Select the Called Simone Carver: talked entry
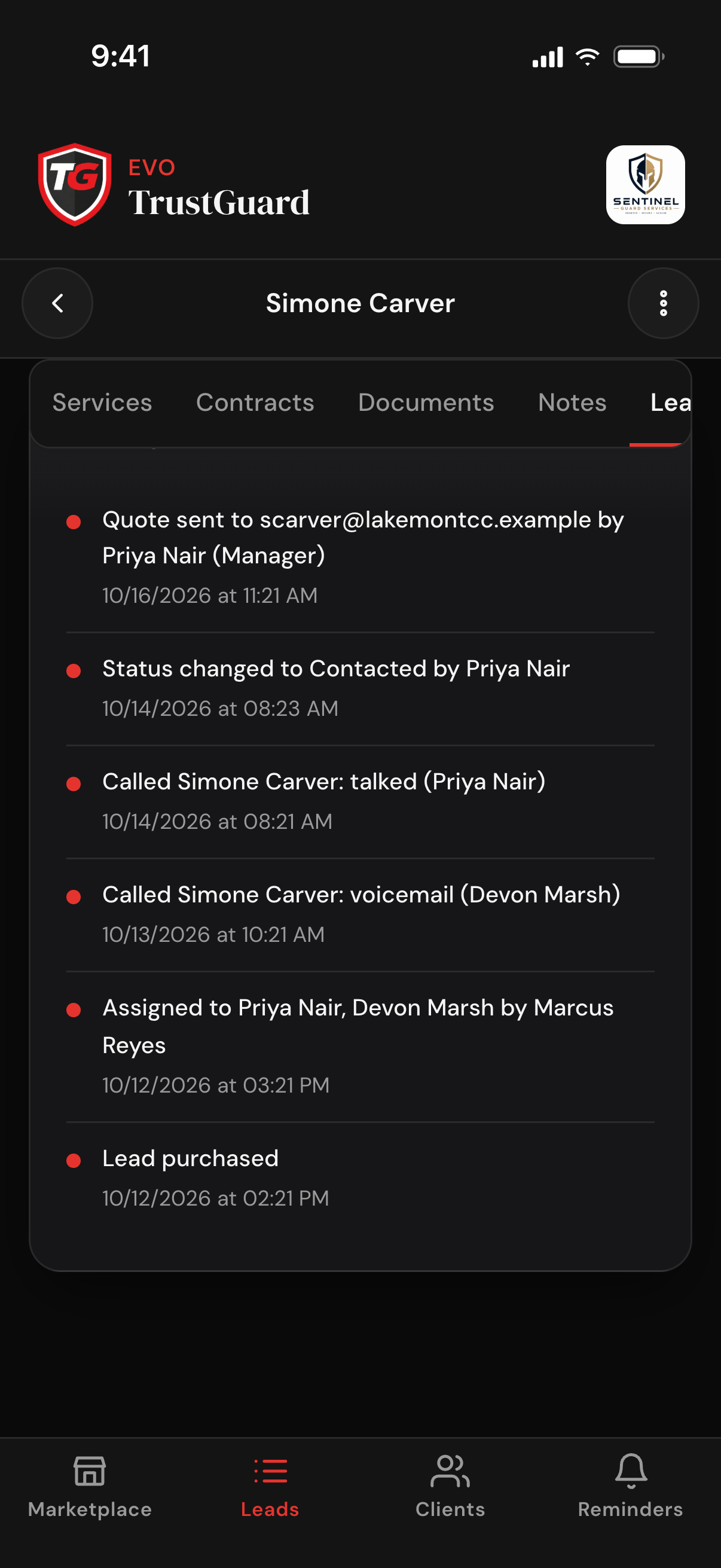 click(x=360, y=801)
